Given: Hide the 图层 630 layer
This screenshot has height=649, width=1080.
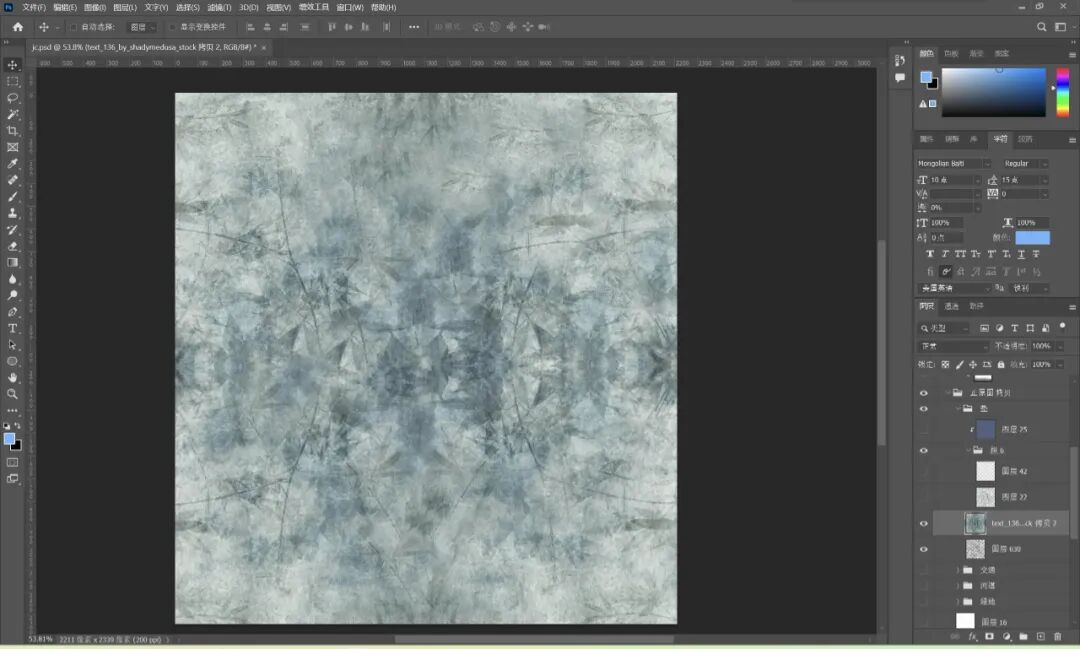Looking at the screenshot, I should 924,549.
